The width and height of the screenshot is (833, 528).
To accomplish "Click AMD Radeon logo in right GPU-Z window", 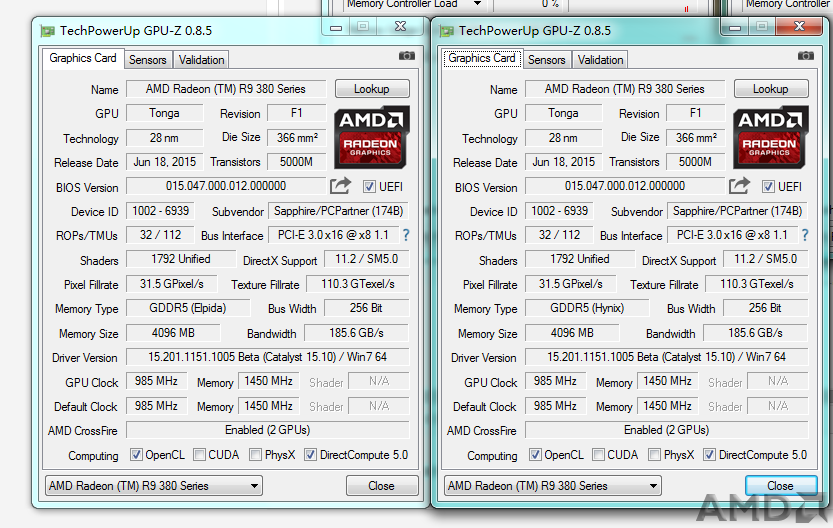I will [x=771, y=138].
